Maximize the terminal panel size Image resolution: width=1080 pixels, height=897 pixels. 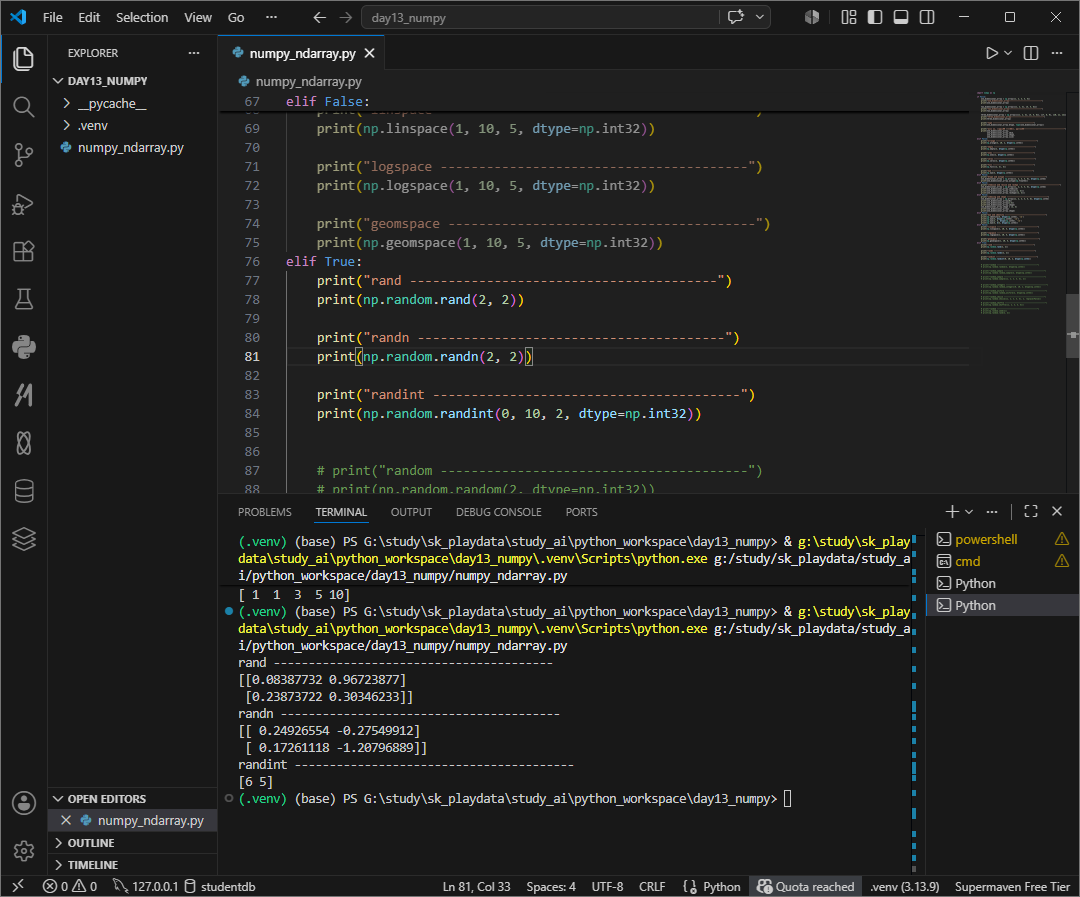(x=1030, y=511)
